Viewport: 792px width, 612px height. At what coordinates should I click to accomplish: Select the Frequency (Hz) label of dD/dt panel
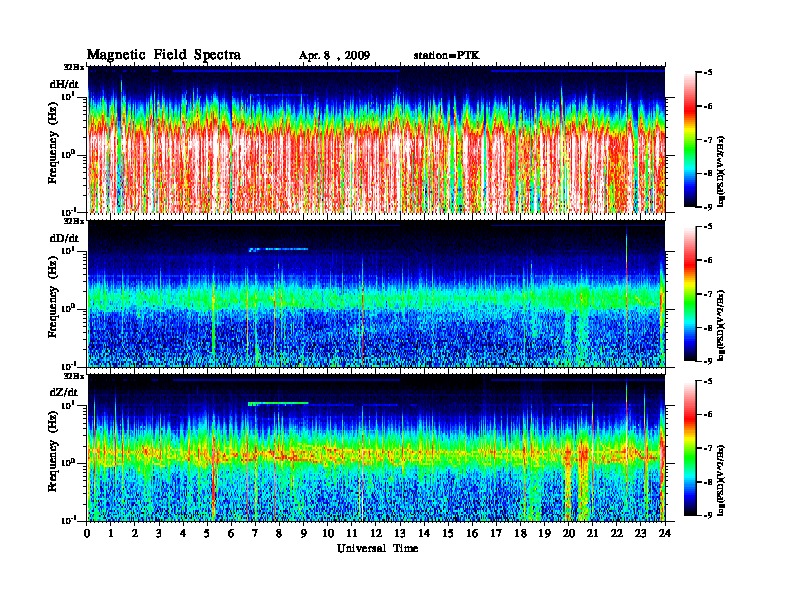click(x=53, y=298)
